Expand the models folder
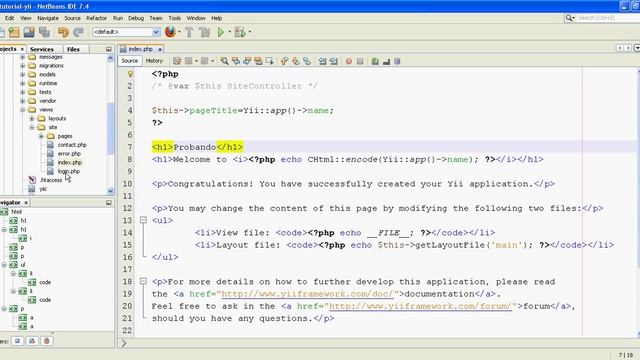640x360 pixels. 22,75
